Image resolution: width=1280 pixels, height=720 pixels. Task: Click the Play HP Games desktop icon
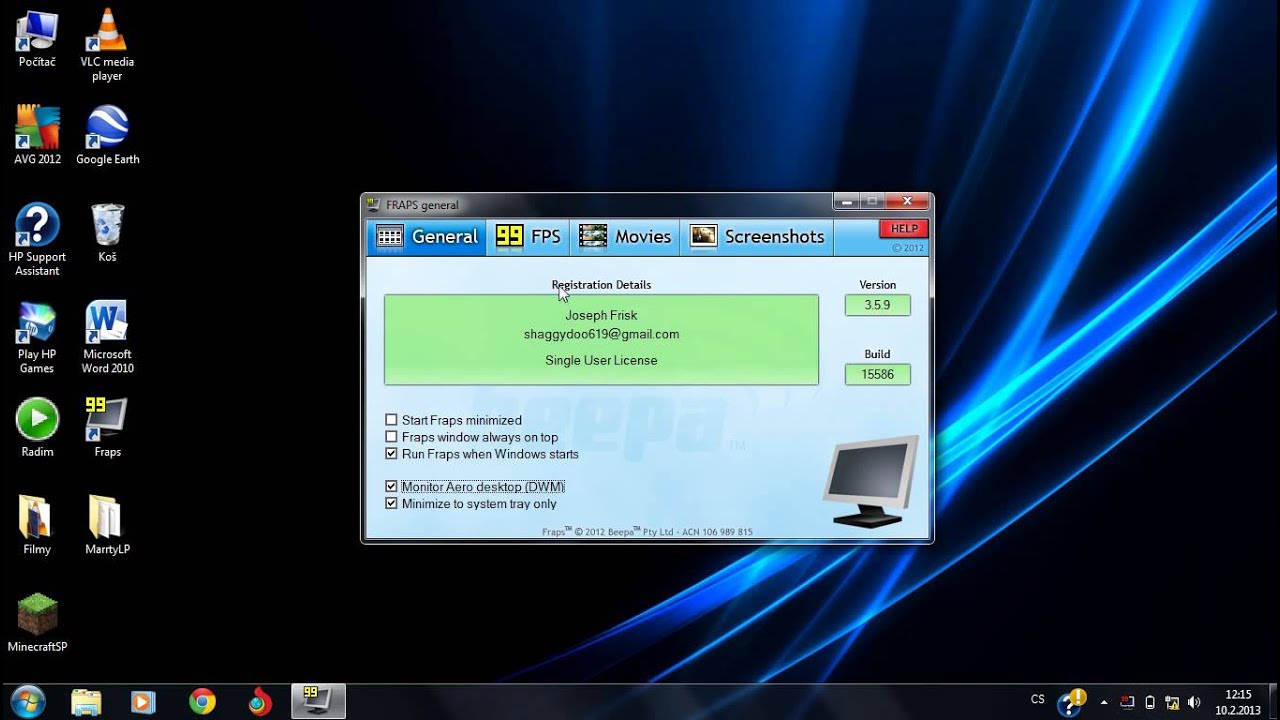37,338
